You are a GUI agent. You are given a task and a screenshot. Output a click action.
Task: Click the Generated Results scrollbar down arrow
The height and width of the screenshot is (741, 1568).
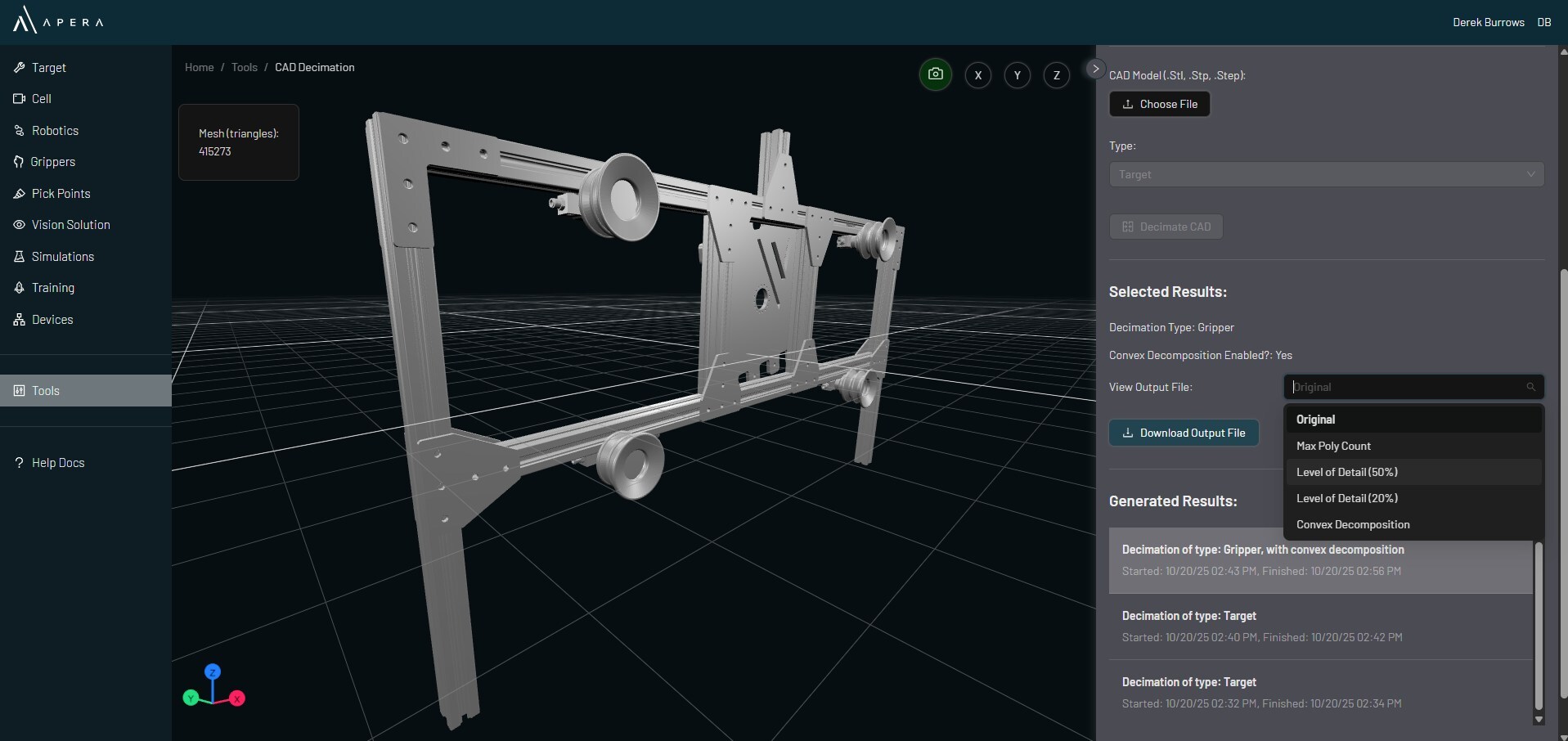pyautogui.click(x=1539, y=720)
